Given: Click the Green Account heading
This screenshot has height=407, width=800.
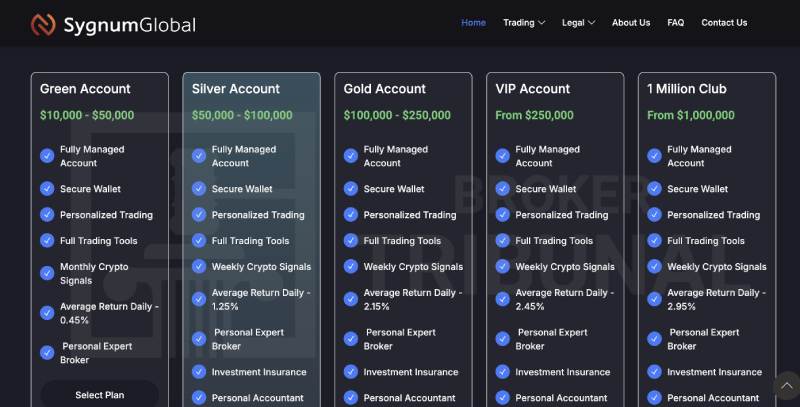Looking at the screenshot, I should (85, 89).
